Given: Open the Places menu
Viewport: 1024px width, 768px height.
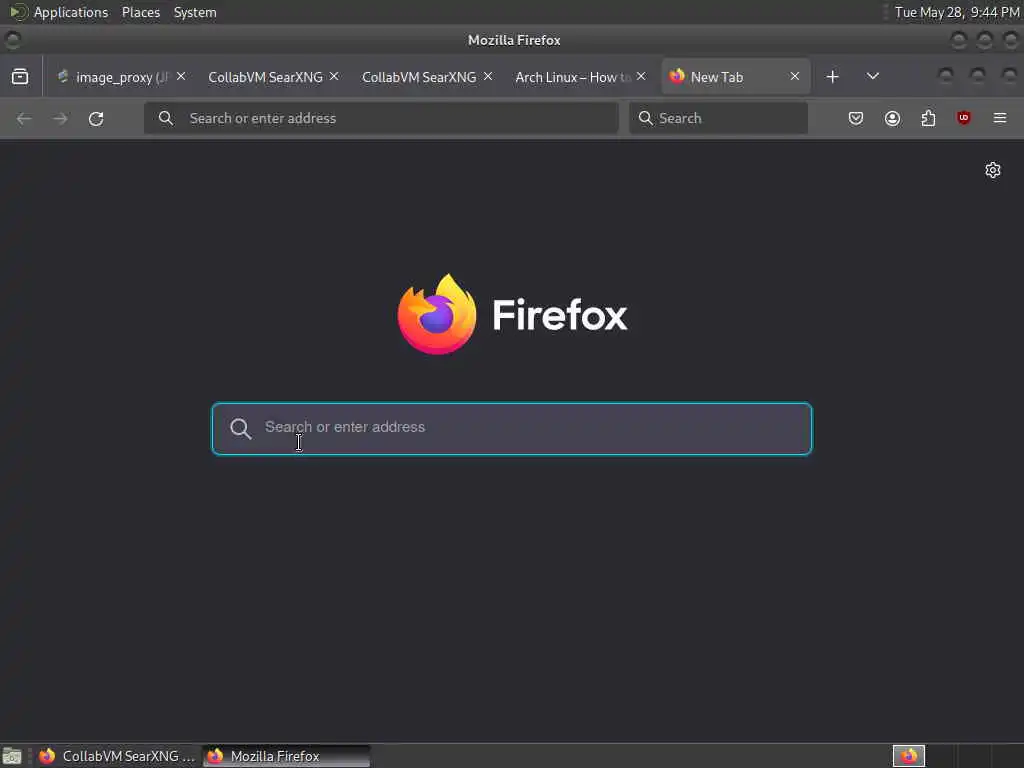Looking at the screenshot, I should coord(140,12).
